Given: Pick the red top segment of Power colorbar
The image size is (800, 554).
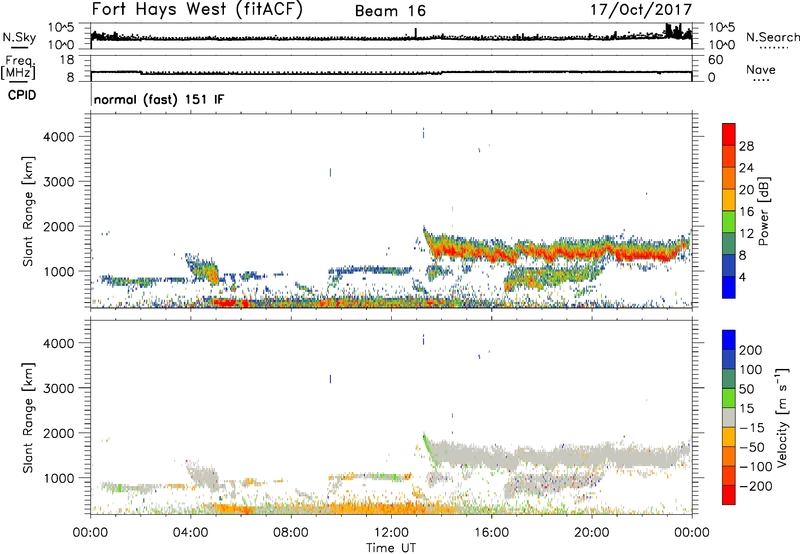Looking at the screenshot, I should click(x=729, y=135).
